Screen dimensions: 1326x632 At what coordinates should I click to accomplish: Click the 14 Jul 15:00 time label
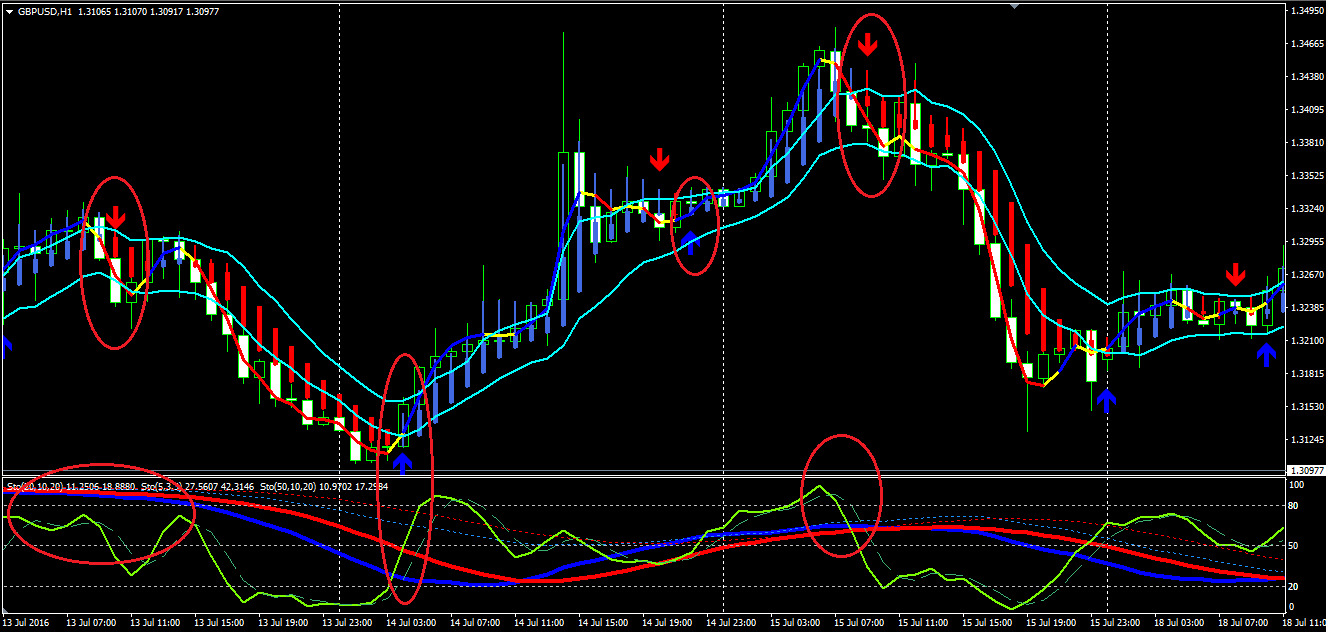pos(604,623)
